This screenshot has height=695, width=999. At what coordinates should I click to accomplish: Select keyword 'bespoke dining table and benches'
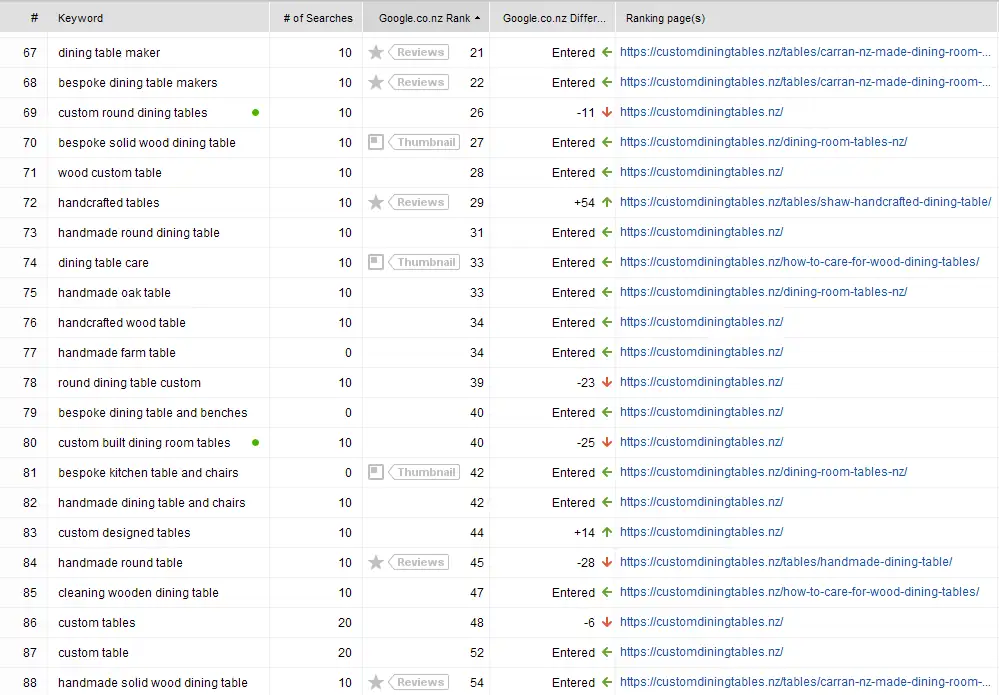(x=152, y=413)
